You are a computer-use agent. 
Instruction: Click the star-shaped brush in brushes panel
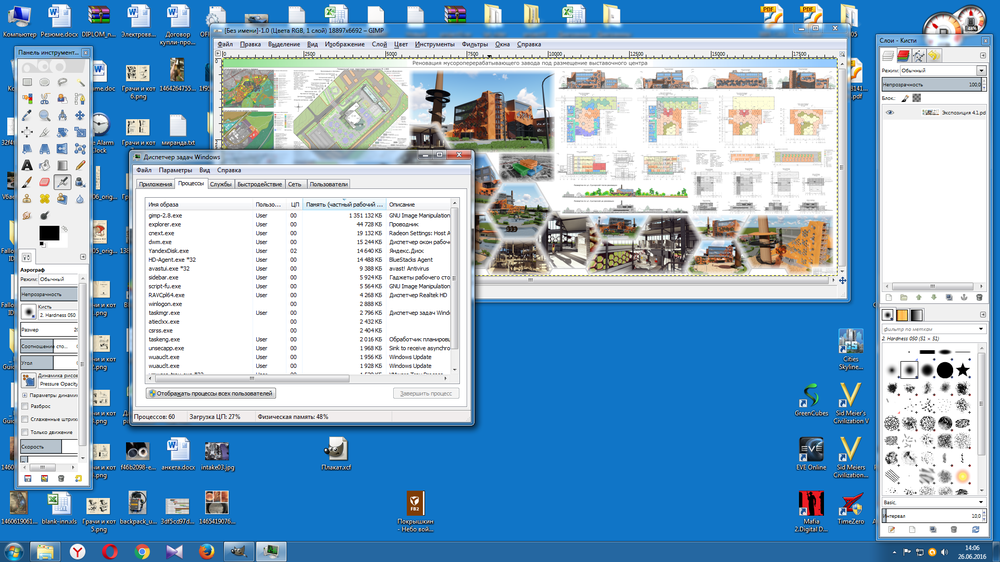point(962,370)
